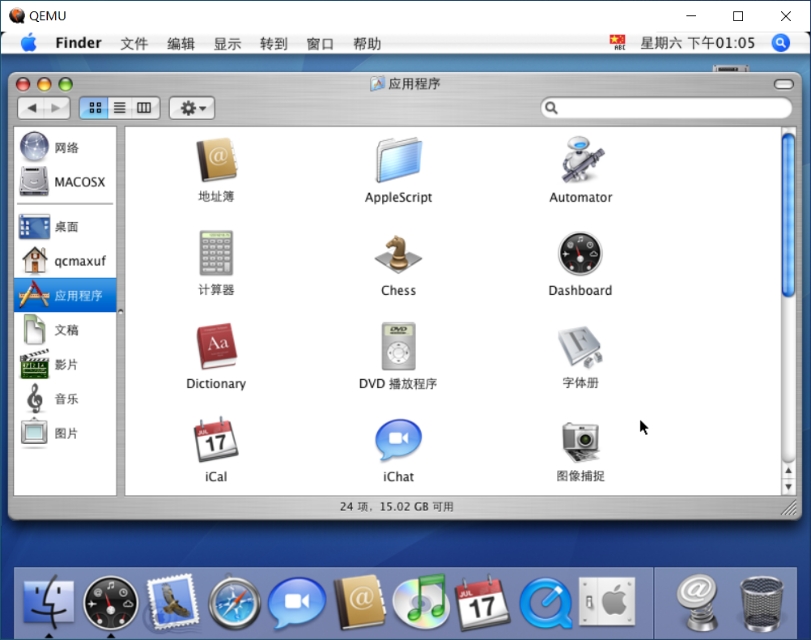811x640 pixels.
Task: Open the Automator application icon
Action: (580, 162)
